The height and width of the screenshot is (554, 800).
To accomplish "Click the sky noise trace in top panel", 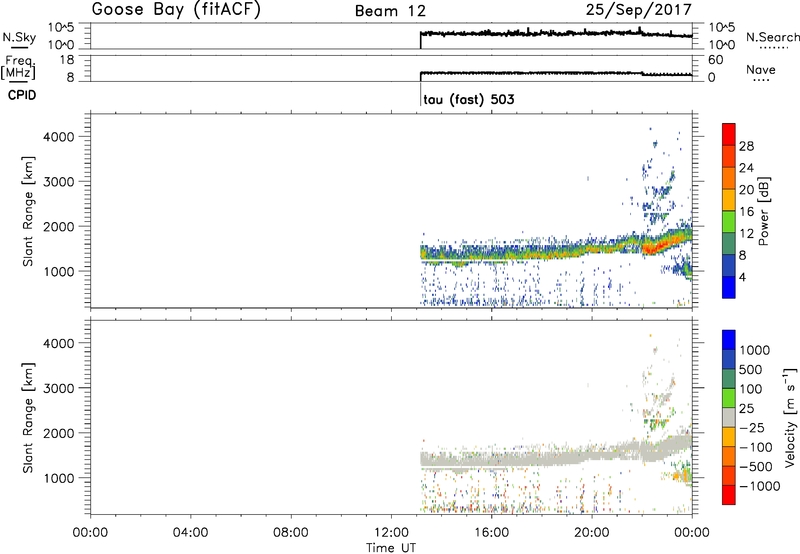I will click(x=555, y=33).
